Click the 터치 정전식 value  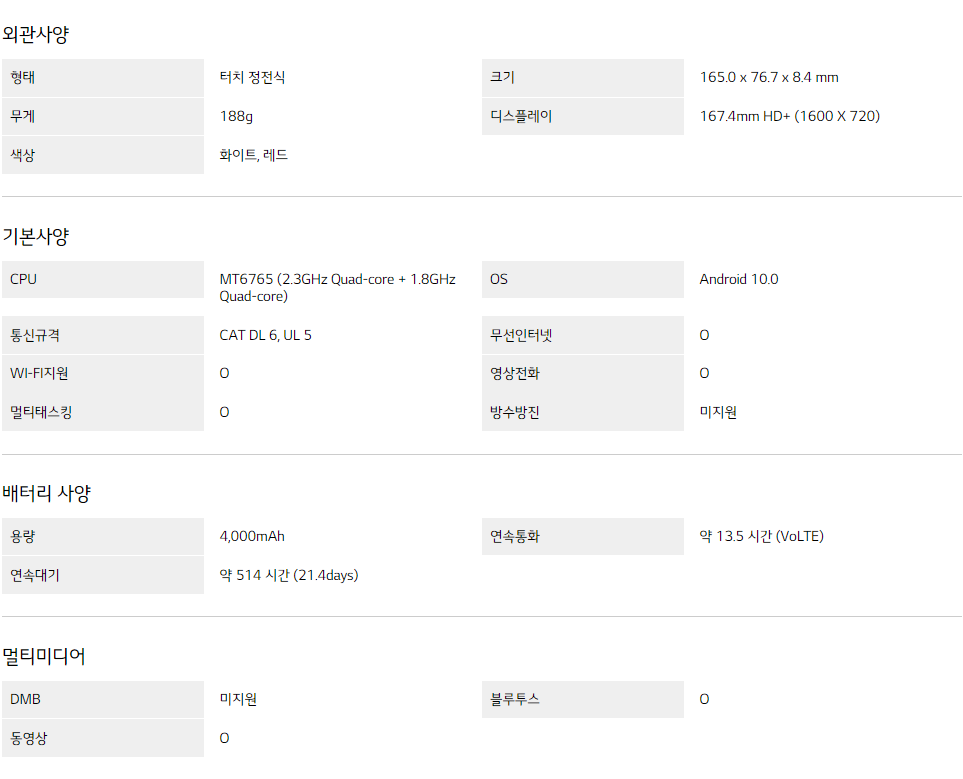point(252,77)
